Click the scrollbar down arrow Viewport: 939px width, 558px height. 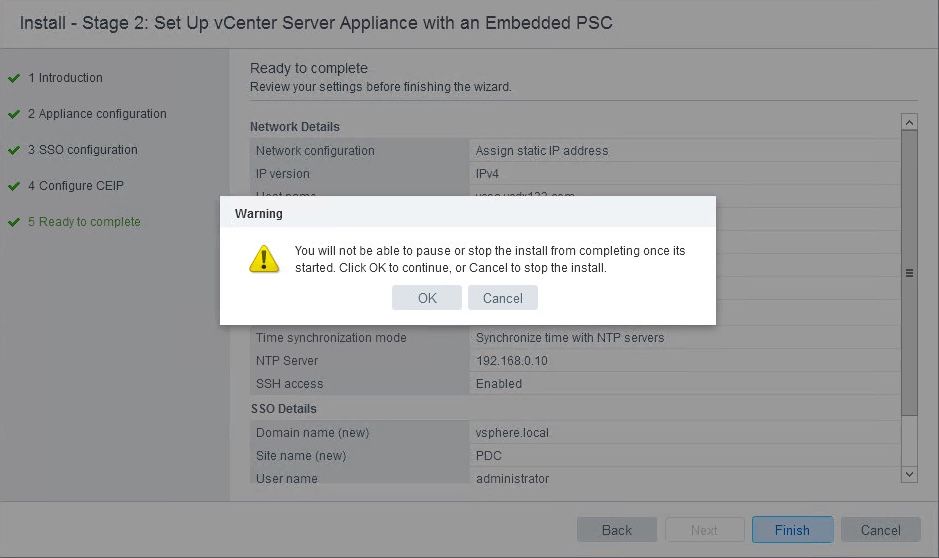point(909,474)
